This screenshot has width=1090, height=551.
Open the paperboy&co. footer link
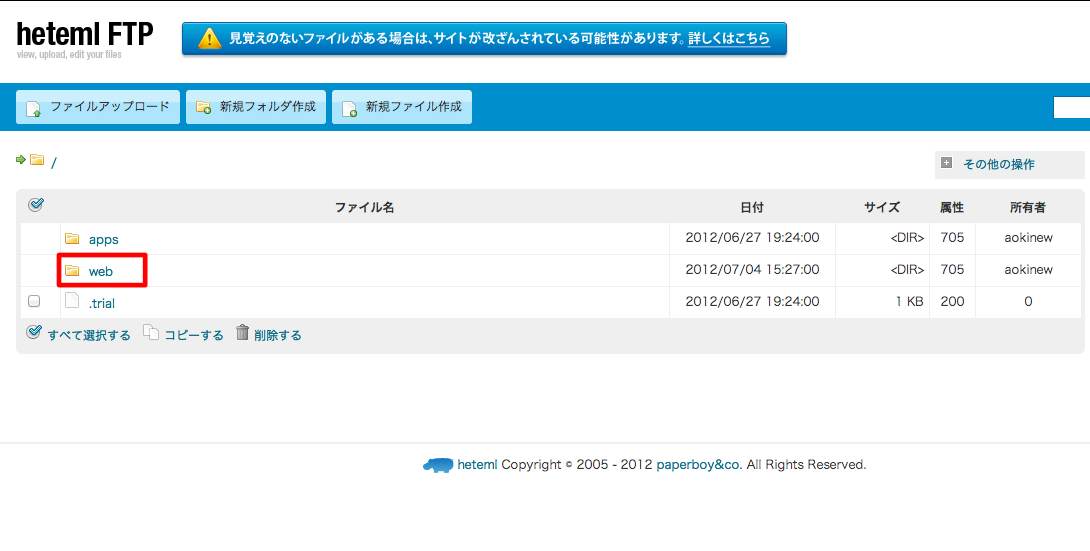pos(699,465)
